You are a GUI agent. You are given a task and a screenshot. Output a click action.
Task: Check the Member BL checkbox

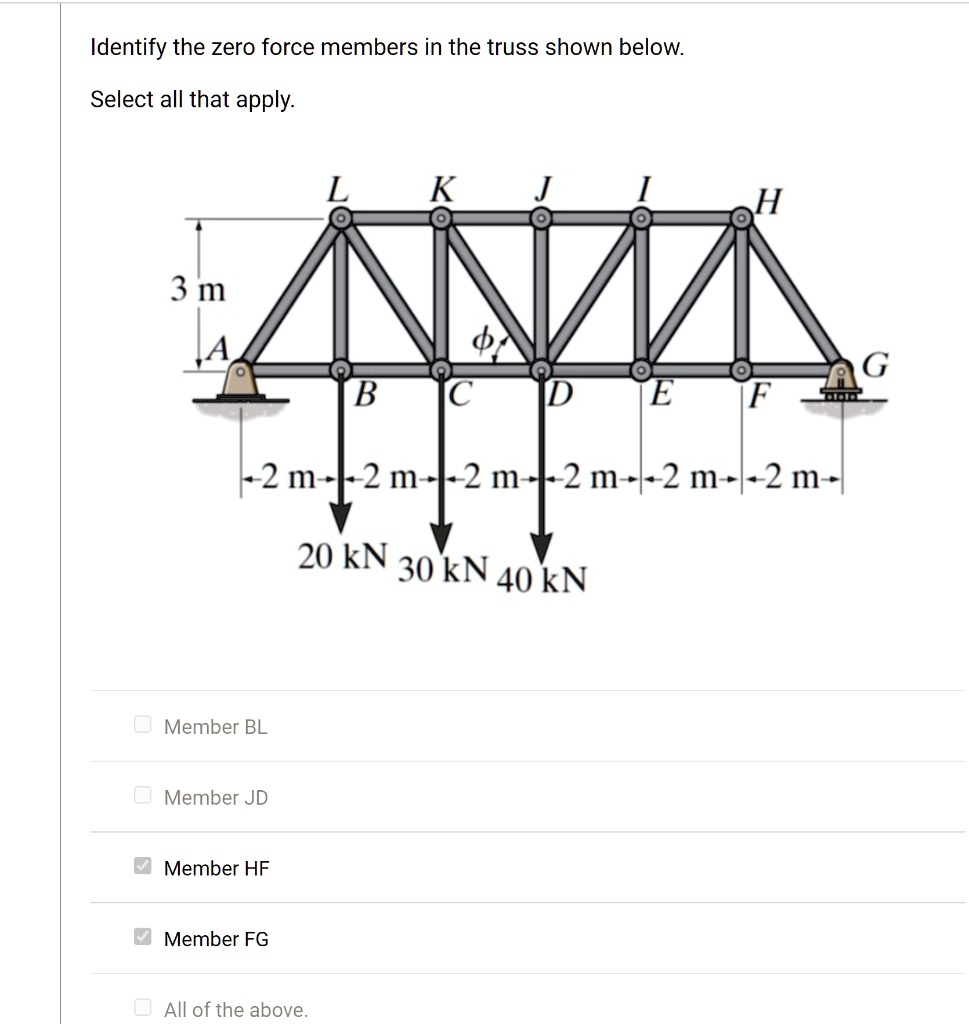tap(142, 724)
